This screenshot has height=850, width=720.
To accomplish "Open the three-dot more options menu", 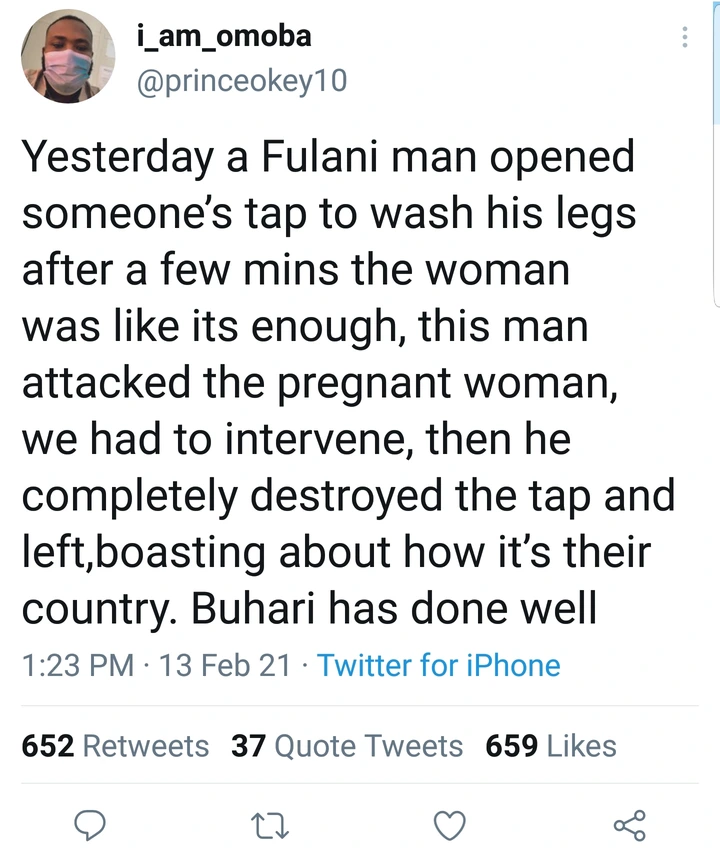I will tap(685, 37).
